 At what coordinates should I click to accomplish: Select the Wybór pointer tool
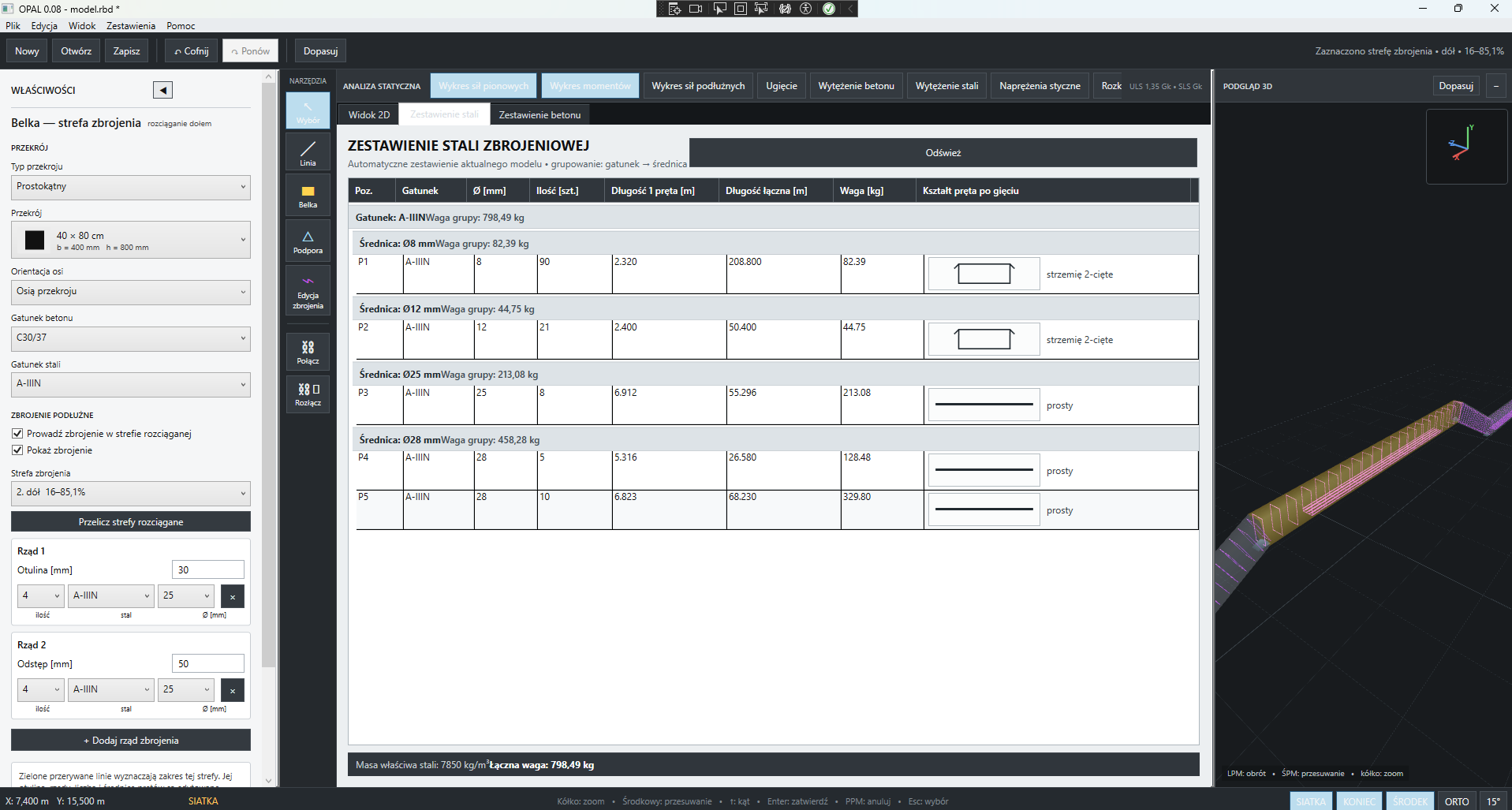(x=308, y=110)
